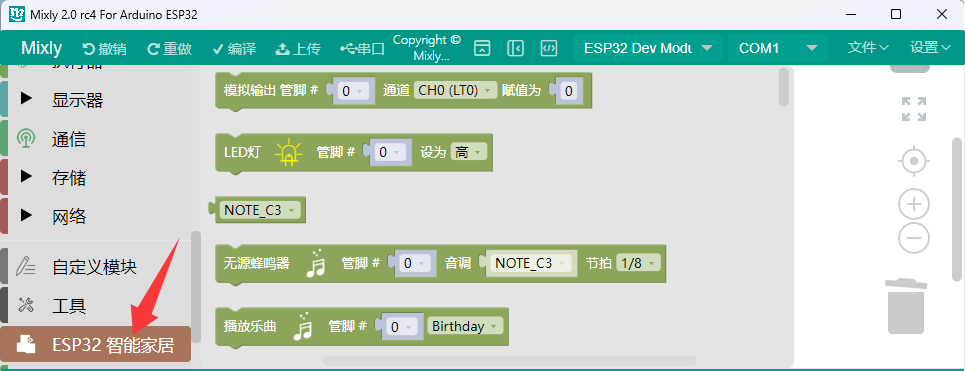965x371 pixels.
Task: Click the 自定义模块 pencil icon
Action: point(26,266)
